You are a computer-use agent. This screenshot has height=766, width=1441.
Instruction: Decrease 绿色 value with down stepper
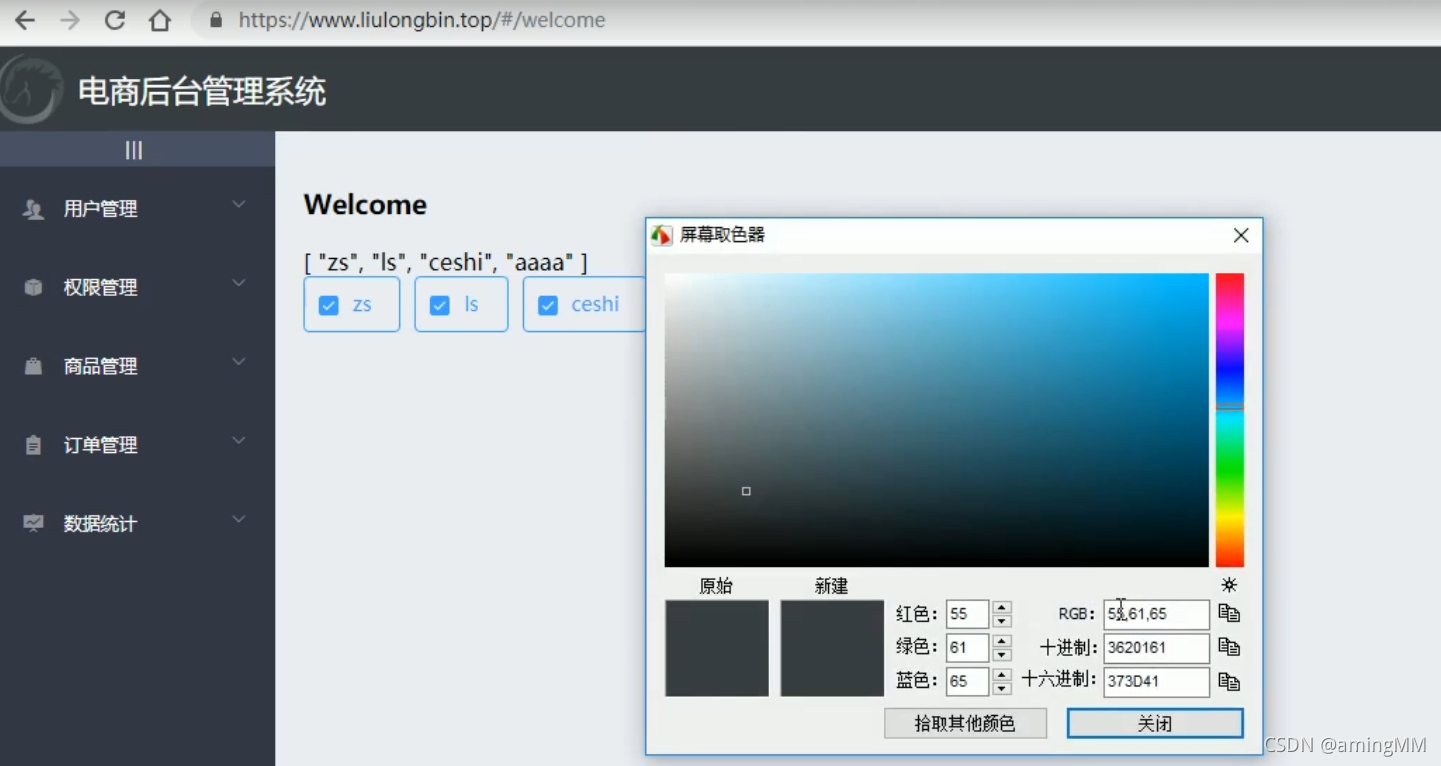pyautogui.click(x=1002, y=655)
